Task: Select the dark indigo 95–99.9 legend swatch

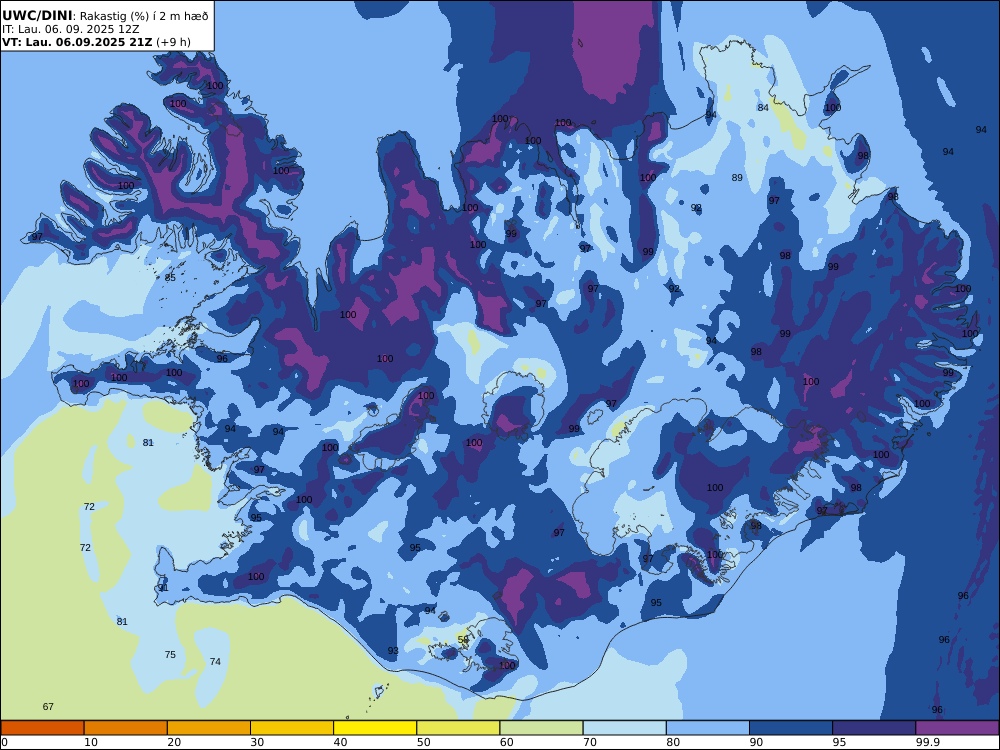Action: (874, 728)
